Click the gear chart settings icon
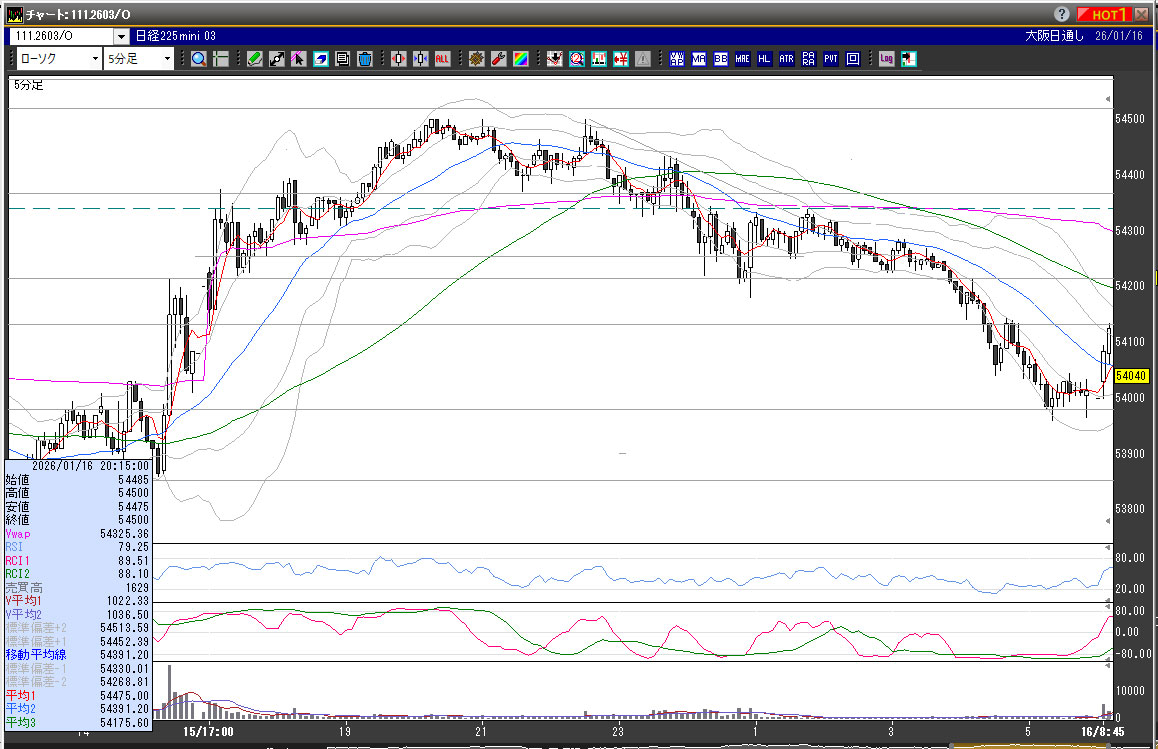Image resolution: width=1158 pixels, height=749 pixels. [476, 59]
